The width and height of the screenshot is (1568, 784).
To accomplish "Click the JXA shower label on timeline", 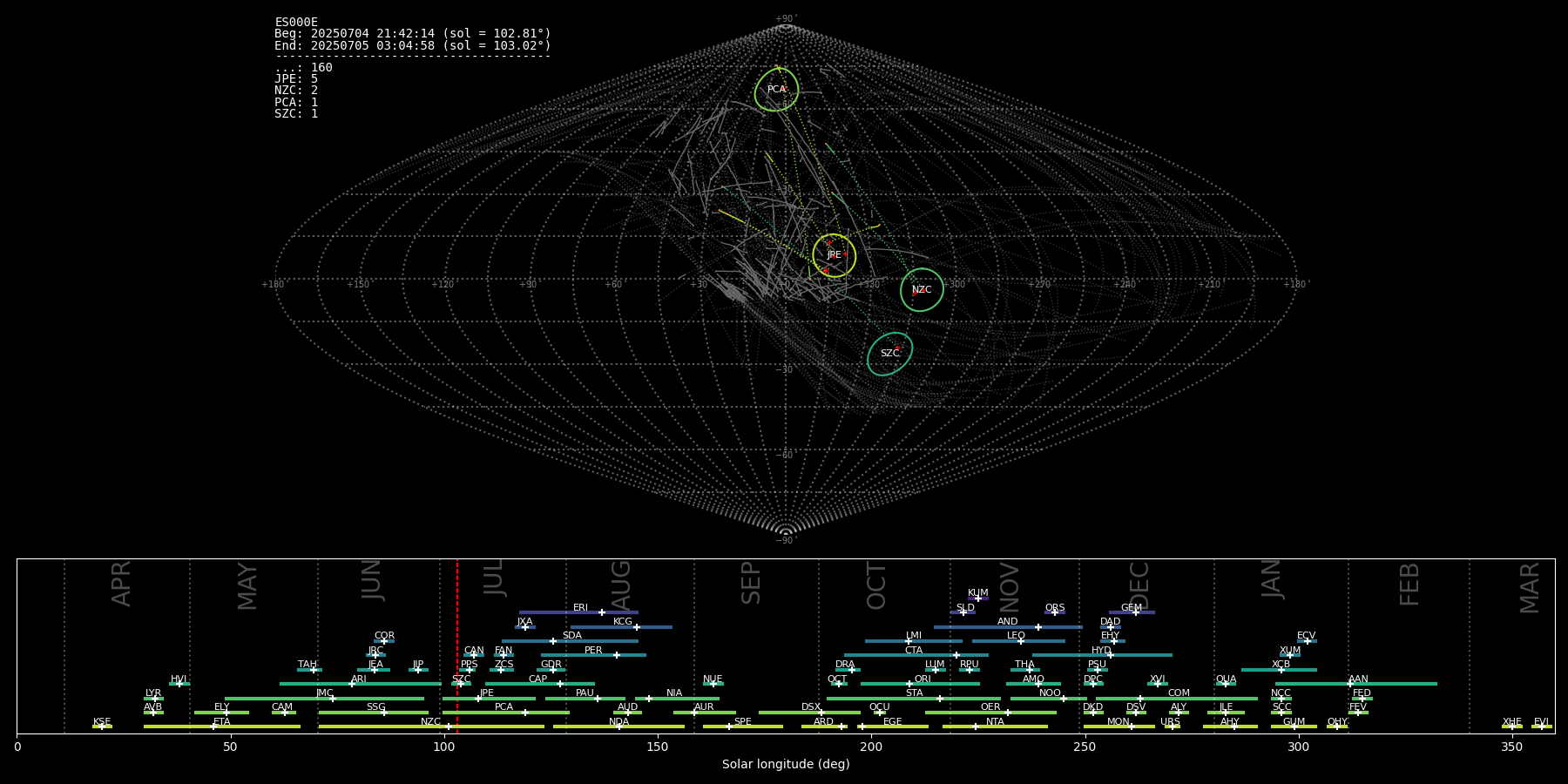I will tap(524, 622).
